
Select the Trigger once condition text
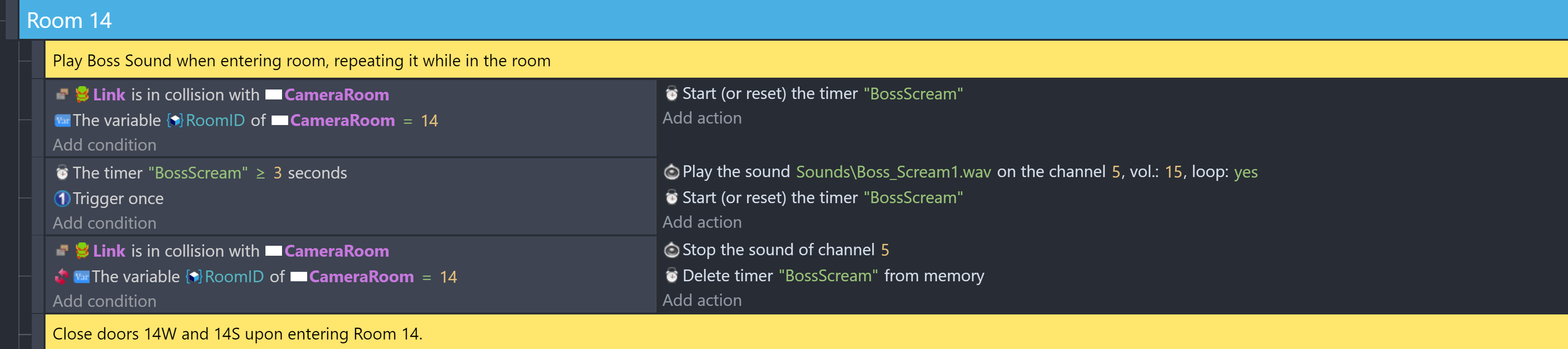(118, 199)
